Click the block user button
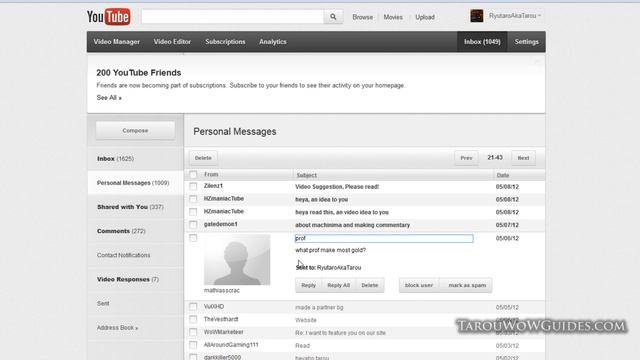 (x=419, y=285)
